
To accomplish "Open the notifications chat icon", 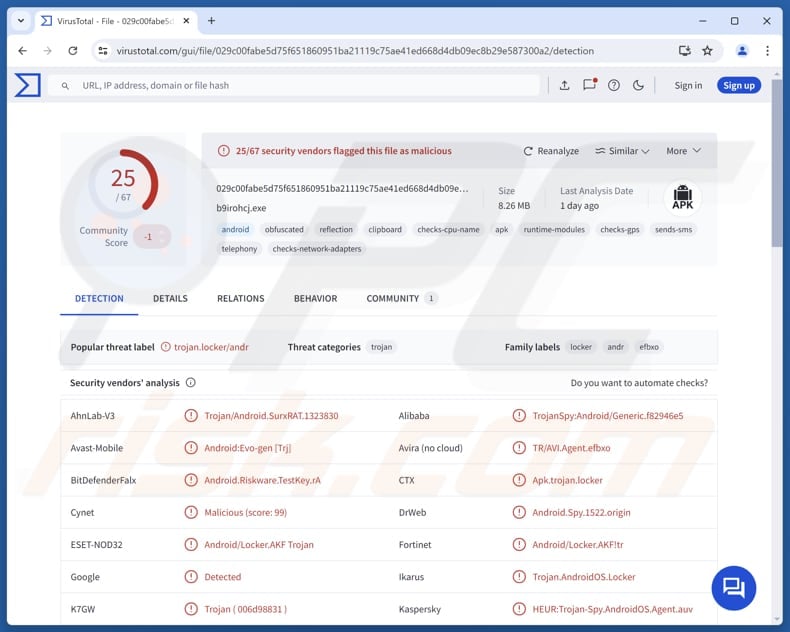I will tap(589, 85).
